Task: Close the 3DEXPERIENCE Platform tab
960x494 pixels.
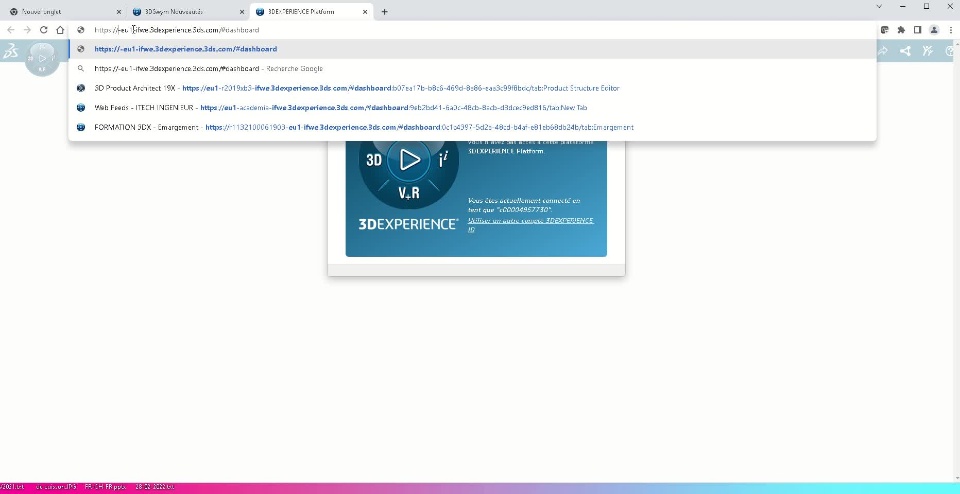Action: click(x=366, y=12)
